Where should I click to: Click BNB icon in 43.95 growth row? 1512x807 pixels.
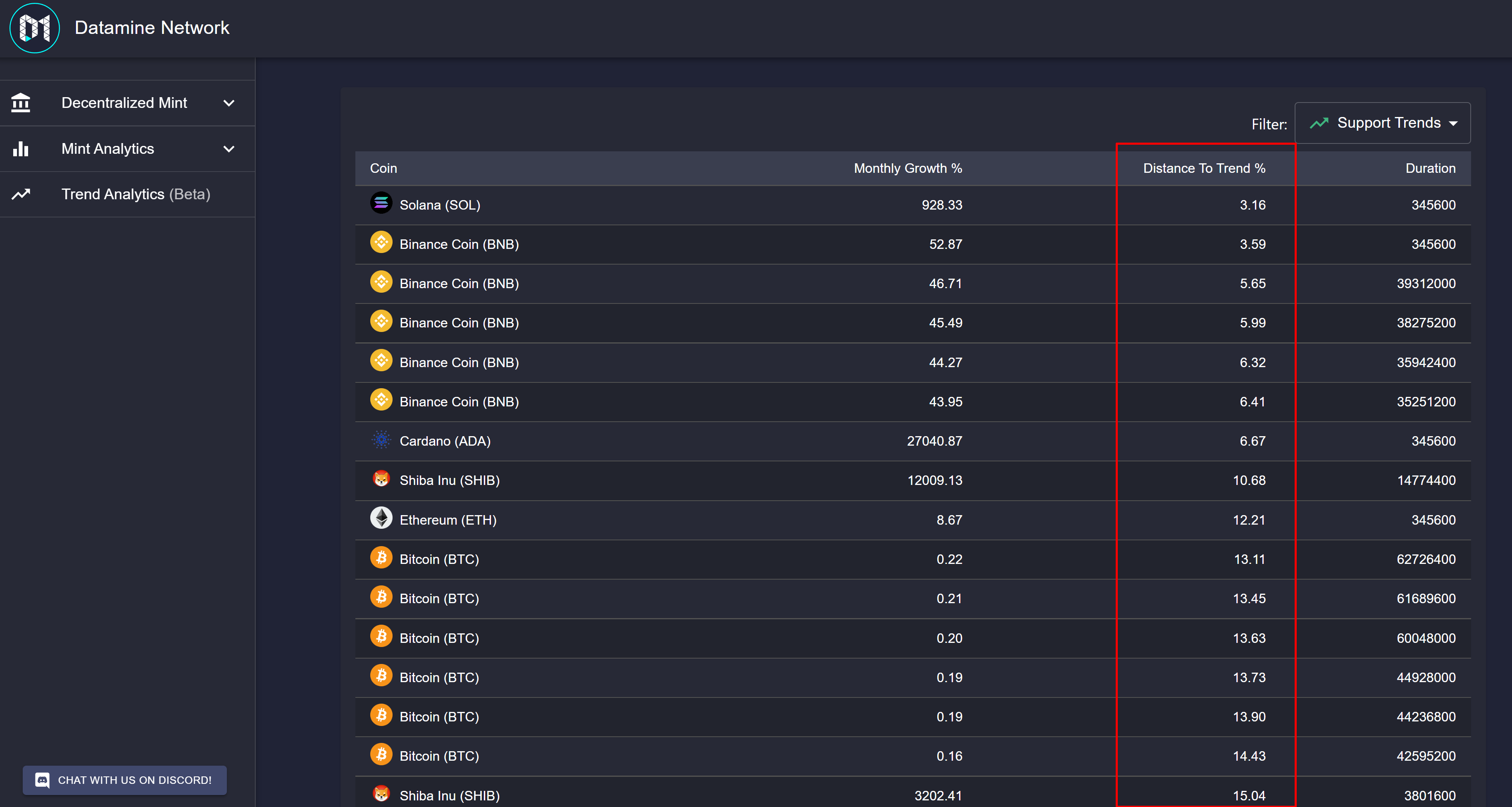(381, 400)
